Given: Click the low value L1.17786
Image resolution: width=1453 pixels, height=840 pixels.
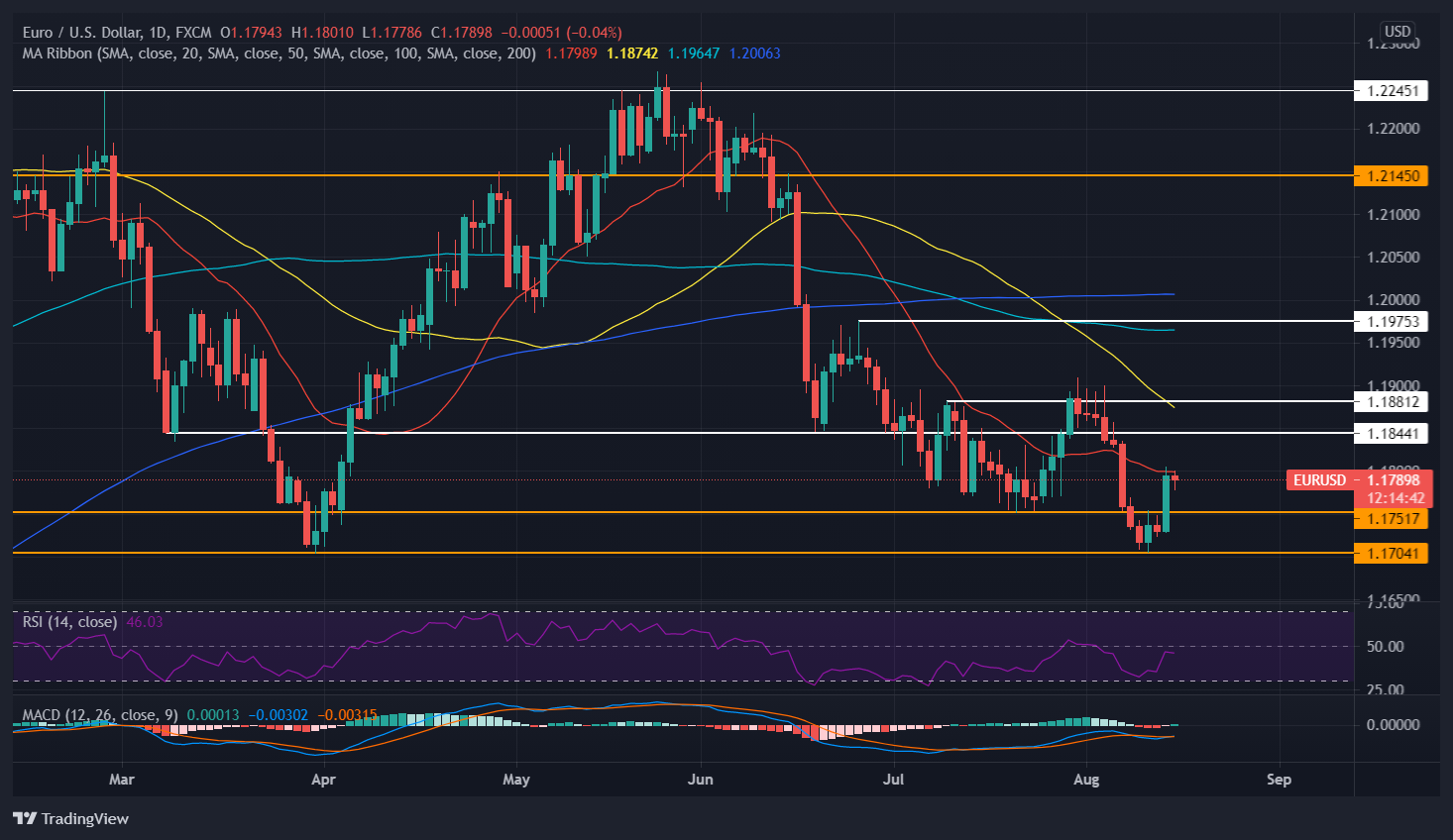Looking at the screenshot, I should pyautogui.click(x=391, y=33).
